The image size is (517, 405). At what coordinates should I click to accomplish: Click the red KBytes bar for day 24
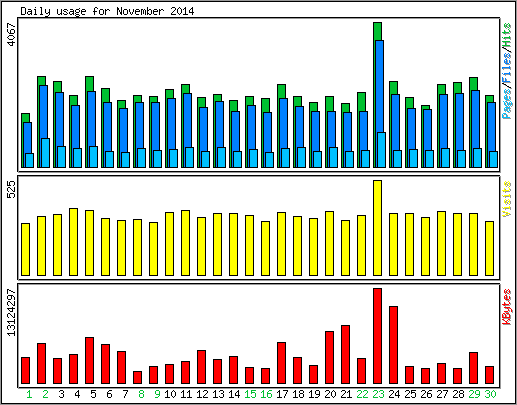(x=393, y=345)
